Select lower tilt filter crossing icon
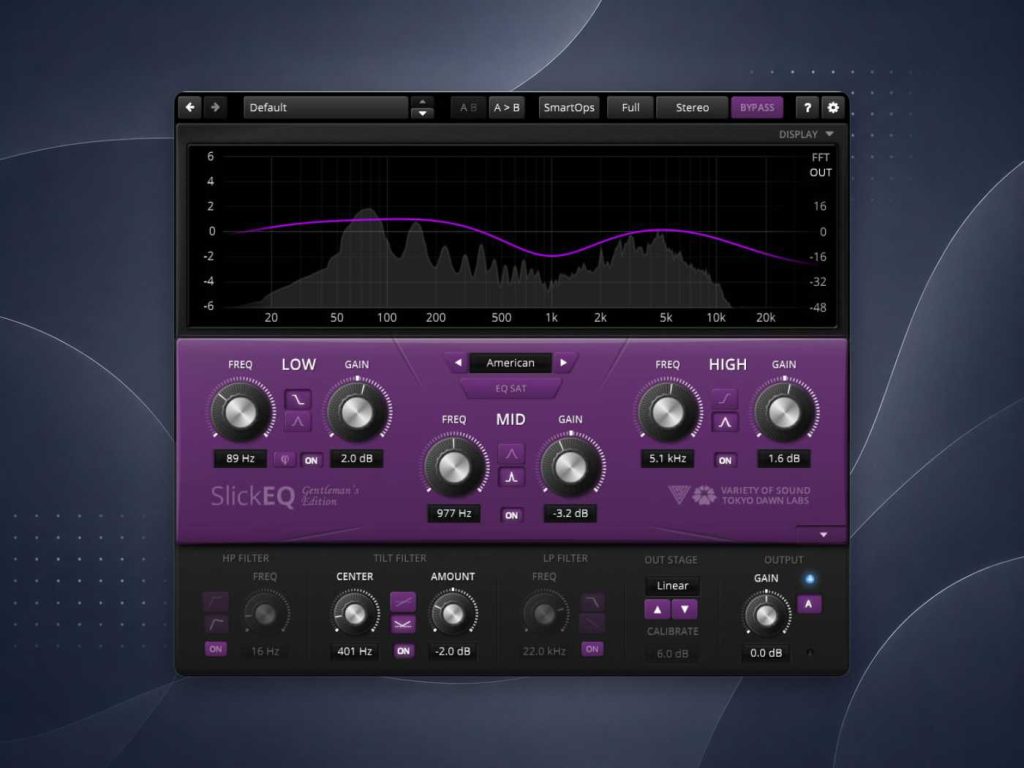1024x768 pixels. pos(403,625)
